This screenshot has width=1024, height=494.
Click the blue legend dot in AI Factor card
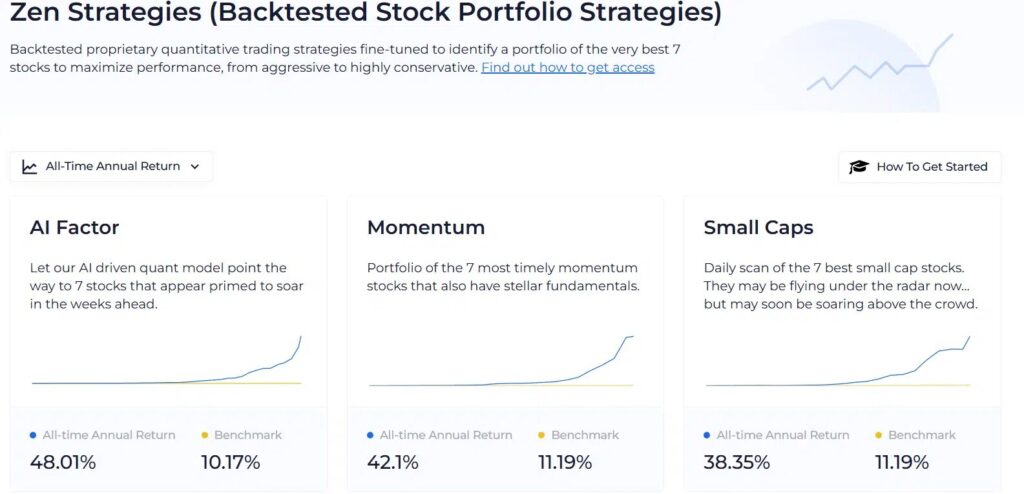pos(33,435)
